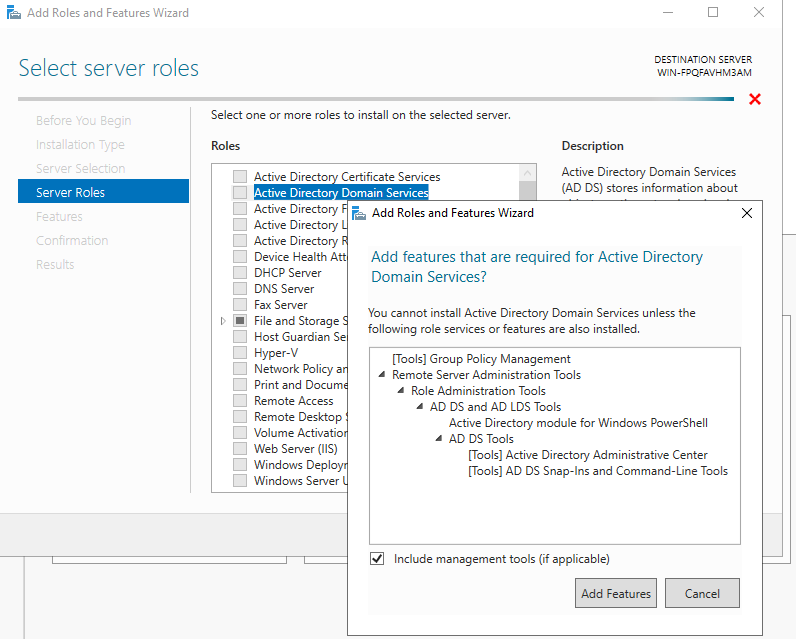The width and height of the screenshot is (796, 639).
Task: Go to Server Selection step
Action: [x=81, y=169]
